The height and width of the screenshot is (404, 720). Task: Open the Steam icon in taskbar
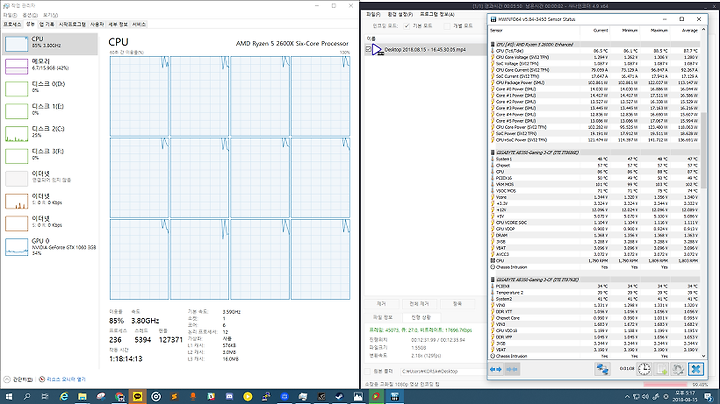(x=339, y=397)
